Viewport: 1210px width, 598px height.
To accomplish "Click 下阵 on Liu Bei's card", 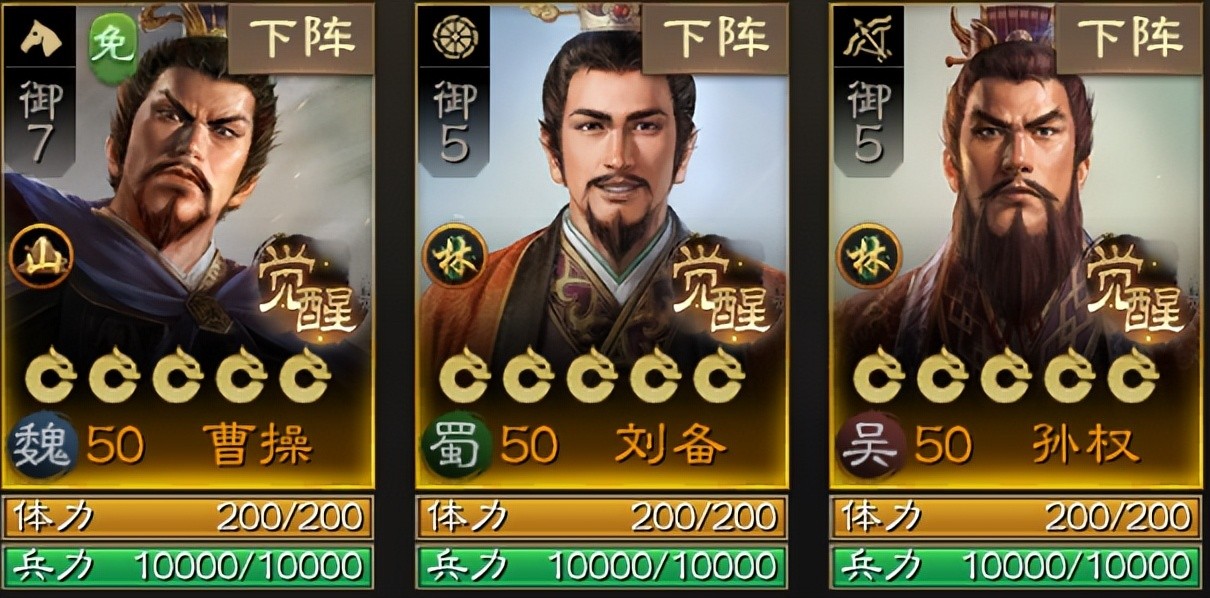I will (716, 38).
